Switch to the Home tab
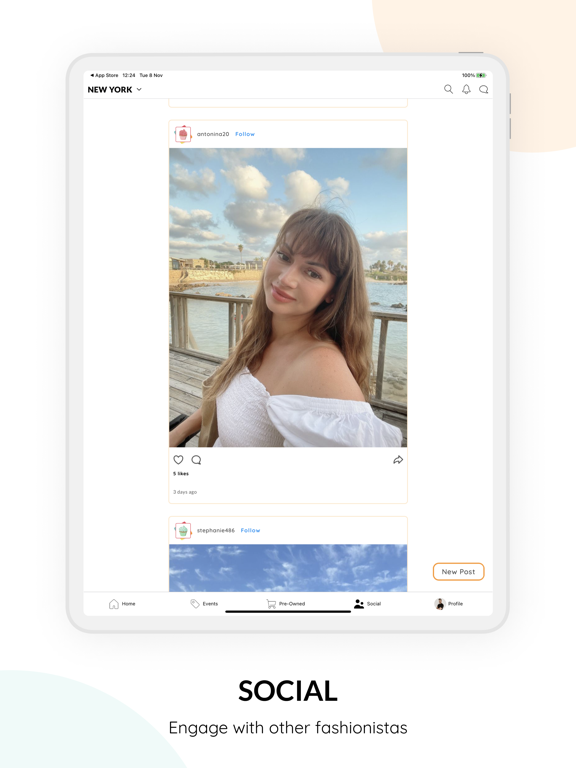576x768 pixels. 122,604
